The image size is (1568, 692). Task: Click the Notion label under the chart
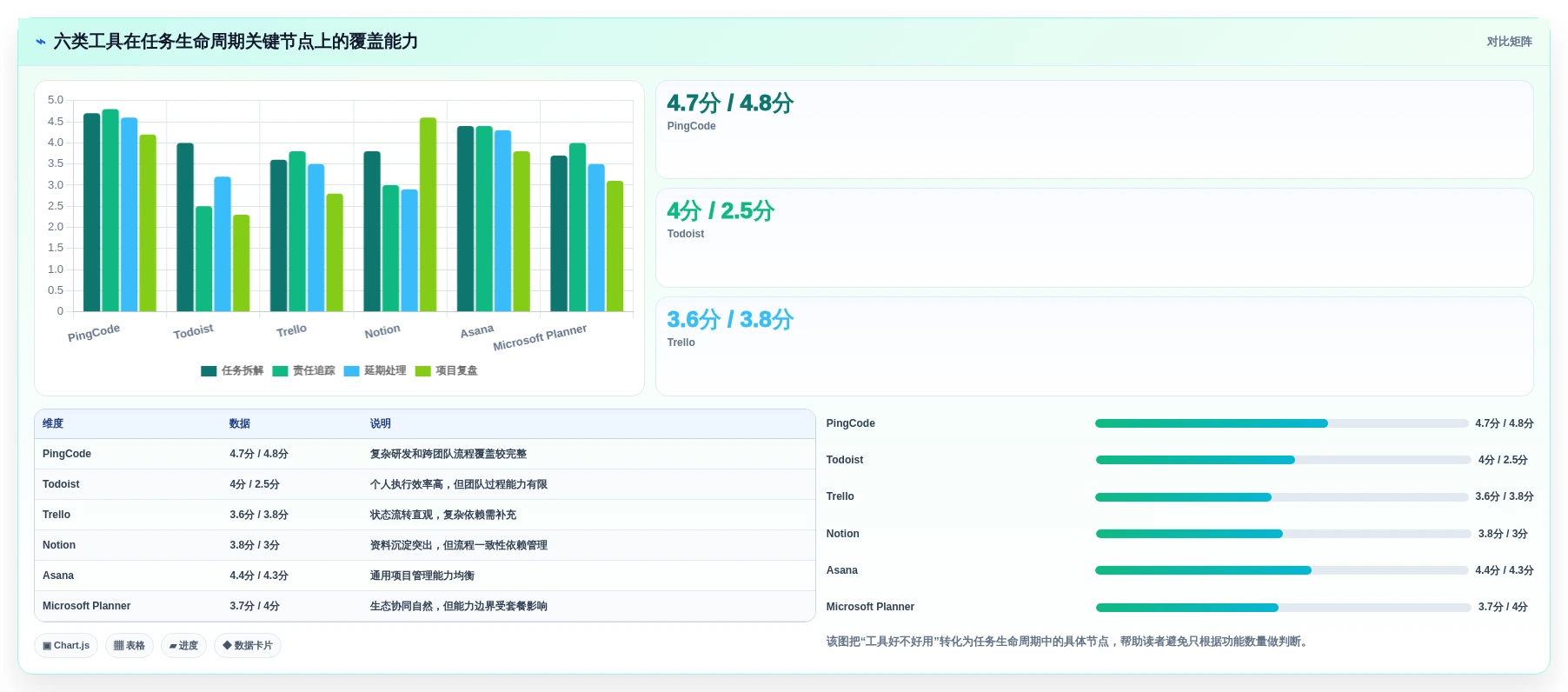click(x=382, y=331)
